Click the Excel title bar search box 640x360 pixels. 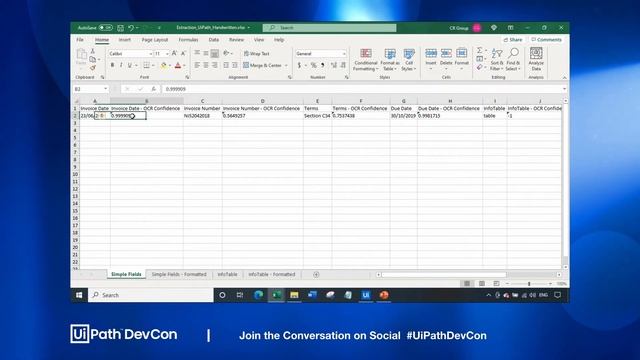pos(329,28)
